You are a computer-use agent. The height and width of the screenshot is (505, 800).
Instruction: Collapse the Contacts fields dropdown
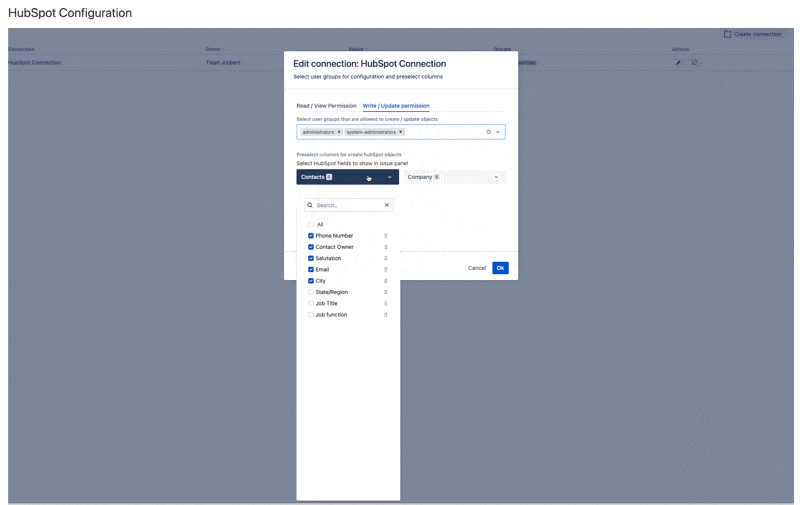tap(347, 177)
